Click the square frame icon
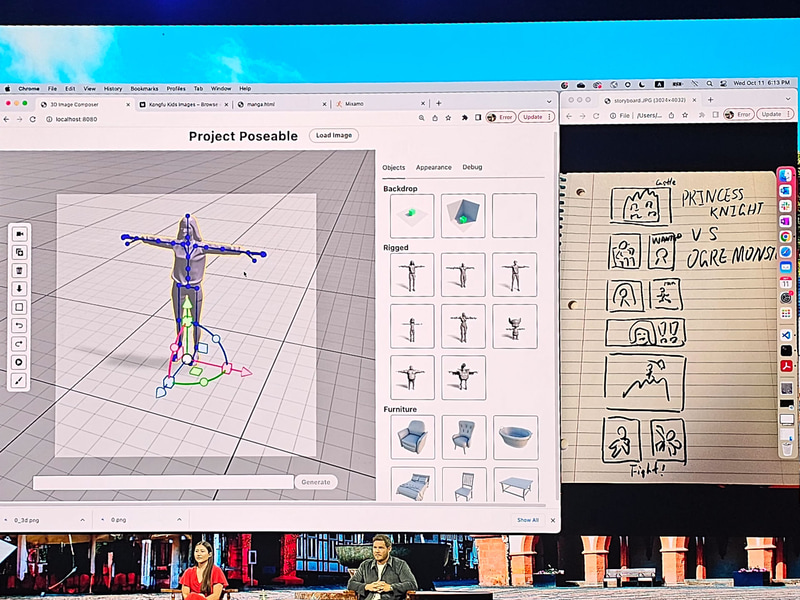Image resolution: width=800 pixels, height=600 pixels. click(19, 307)
